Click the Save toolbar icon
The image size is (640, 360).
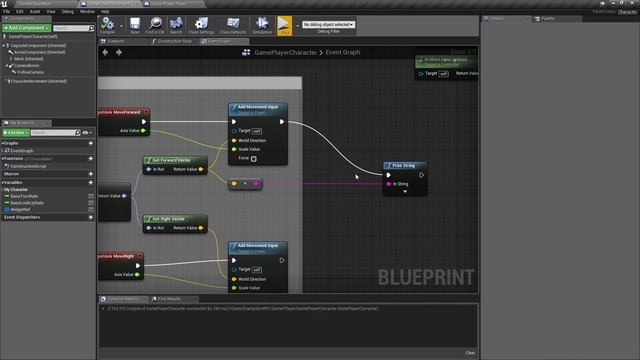point(135,24)
